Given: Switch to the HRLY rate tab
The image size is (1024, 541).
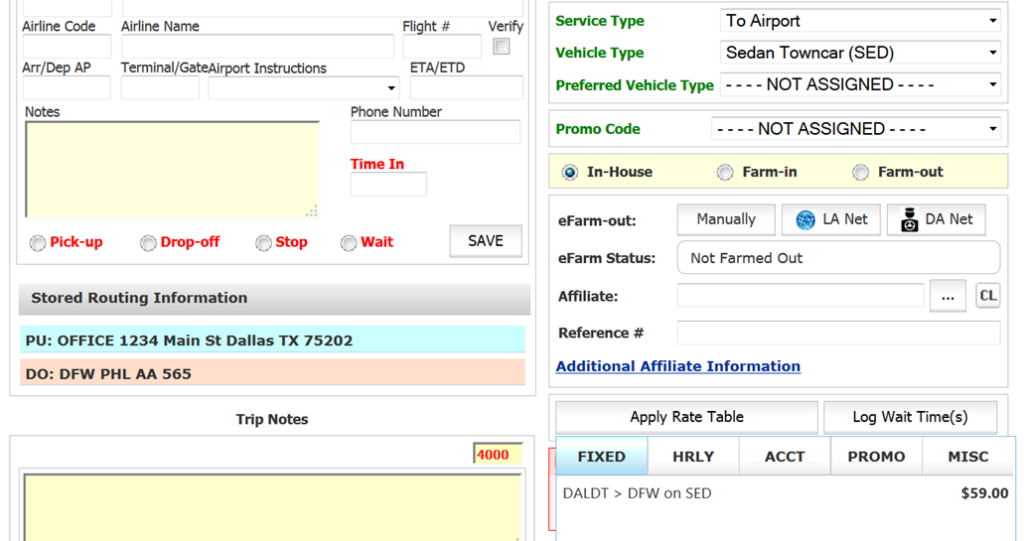Looking at the screenshot, I should 693,457.
